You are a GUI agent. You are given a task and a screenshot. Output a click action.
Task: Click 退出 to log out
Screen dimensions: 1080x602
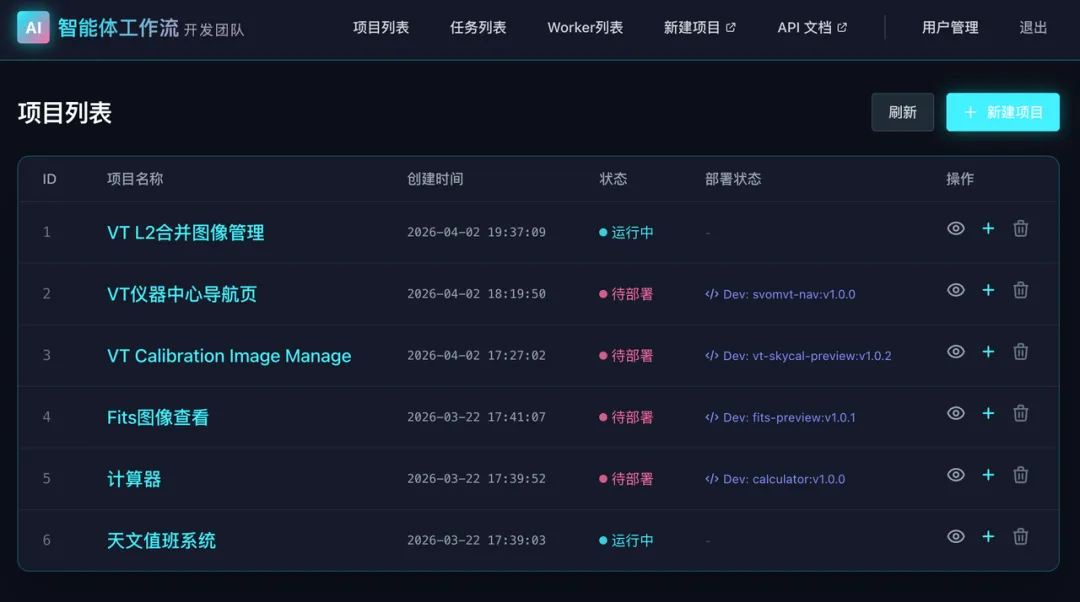pos(1033,28)
